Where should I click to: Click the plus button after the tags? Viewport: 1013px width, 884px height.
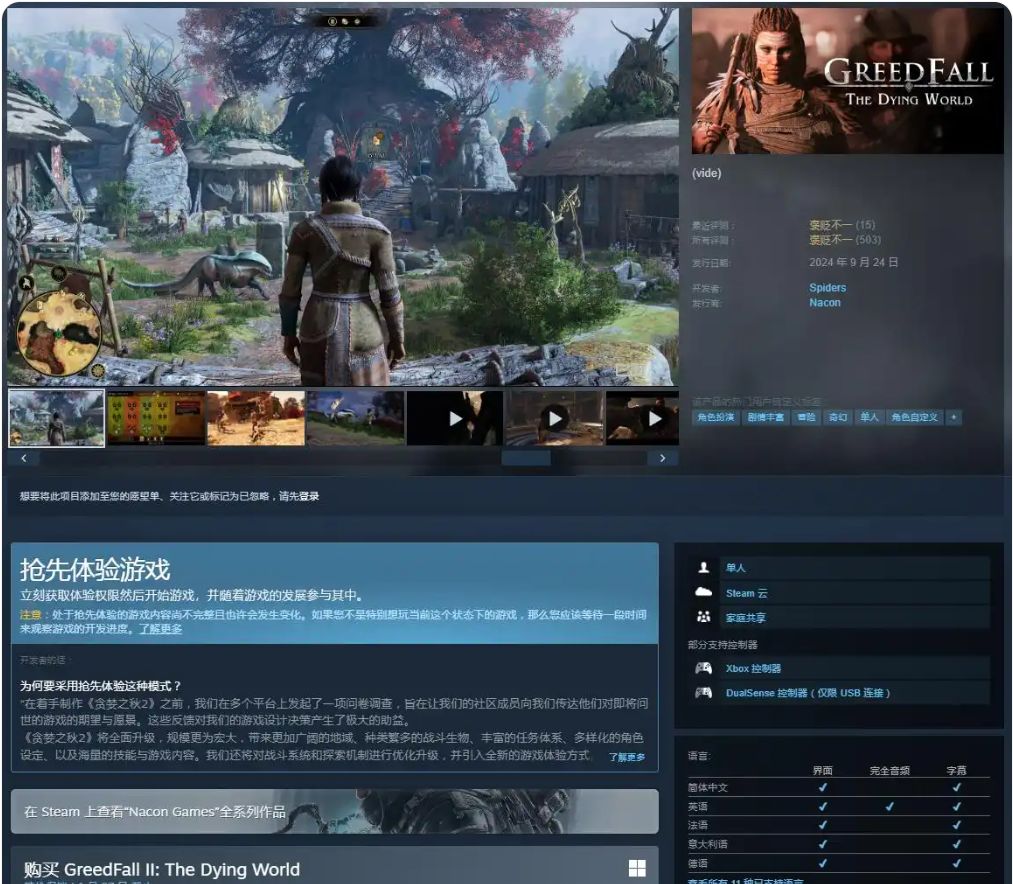[x=954, y=417]
